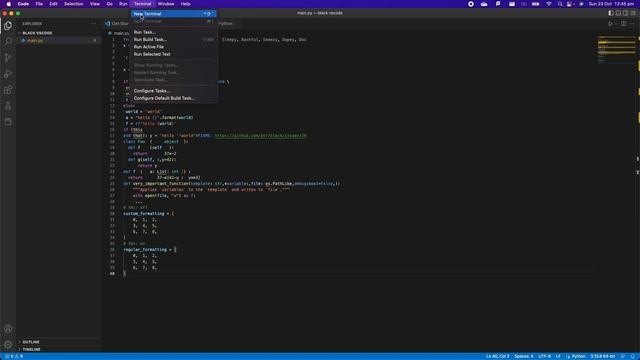Click the LF end-of-line status entry
The width and height of the screenshot is (640, 360).
(558, 356)
